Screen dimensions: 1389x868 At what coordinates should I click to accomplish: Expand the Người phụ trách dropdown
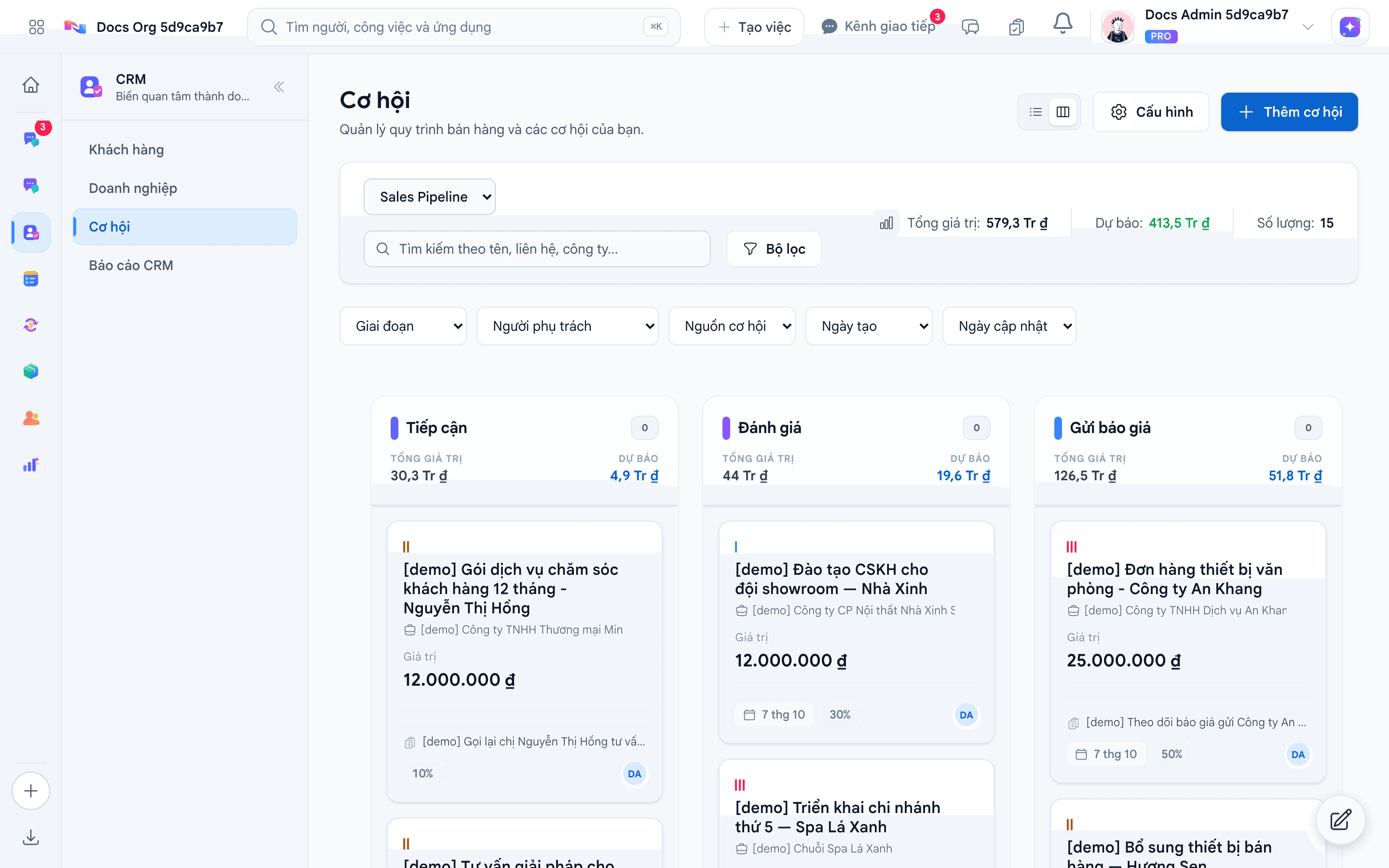pyautogui.click(x=567, y=326)
